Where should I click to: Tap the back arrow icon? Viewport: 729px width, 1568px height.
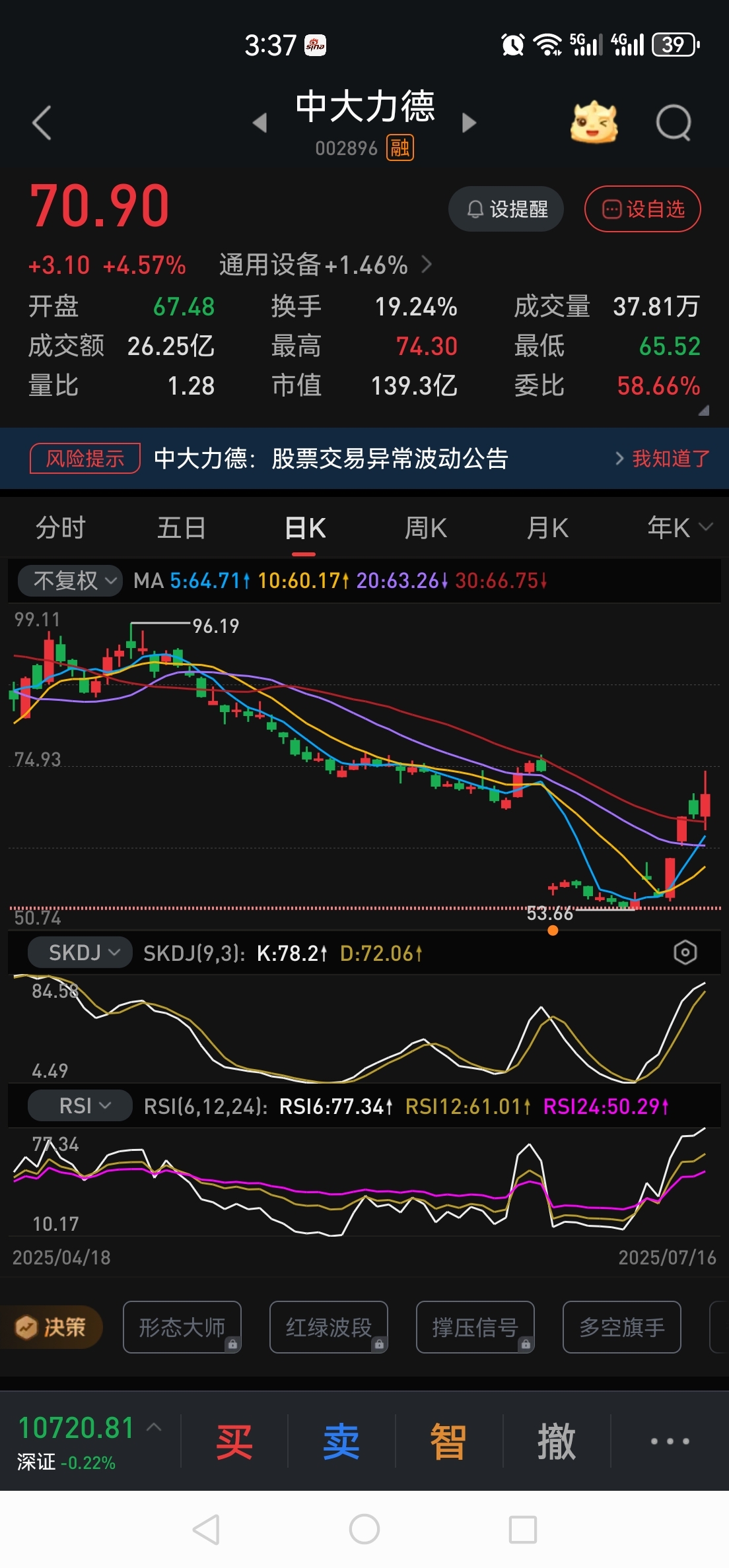[x=42, y=123]
